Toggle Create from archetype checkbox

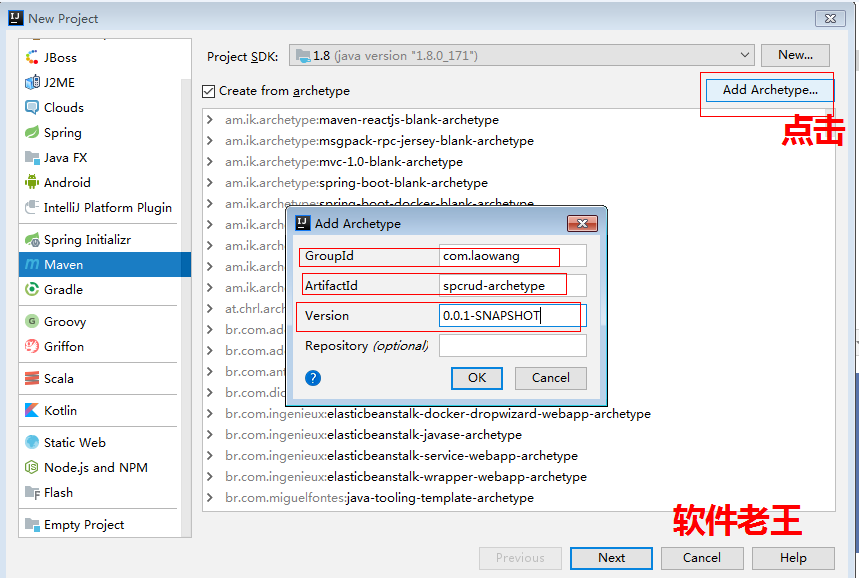(208, 91)
